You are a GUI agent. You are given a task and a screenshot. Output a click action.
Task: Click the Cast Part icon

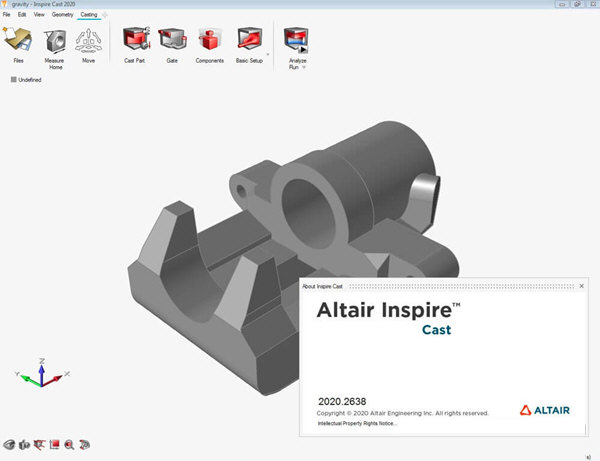click(x=135, y=41)
